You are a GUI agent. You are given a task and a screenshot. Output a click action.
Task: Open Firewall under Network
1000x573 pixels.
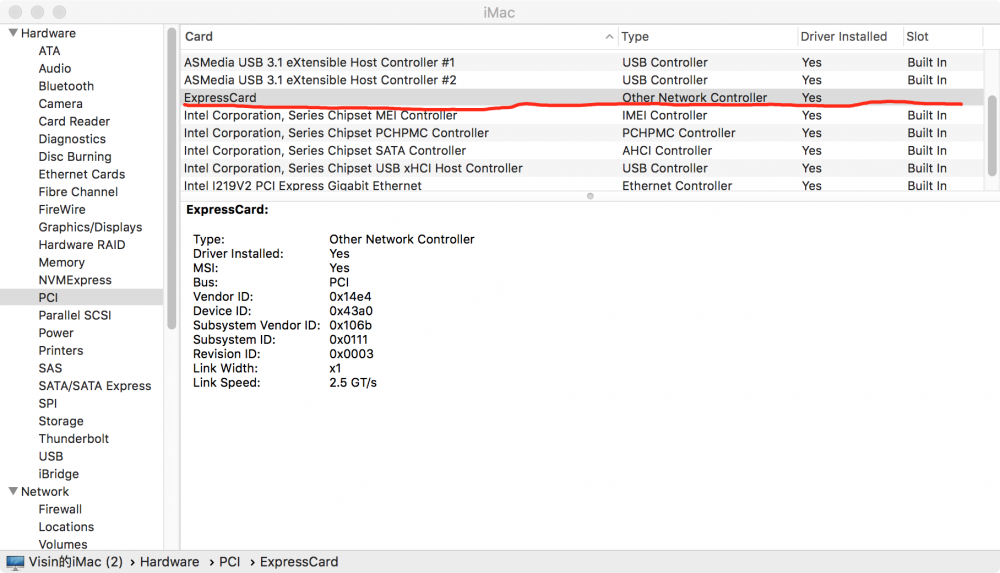click(x=60, y=509)
